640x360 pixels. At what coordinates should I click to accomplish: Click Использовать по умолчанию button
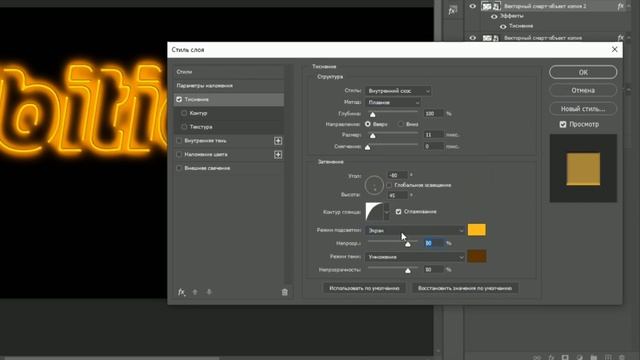(364, 288)
